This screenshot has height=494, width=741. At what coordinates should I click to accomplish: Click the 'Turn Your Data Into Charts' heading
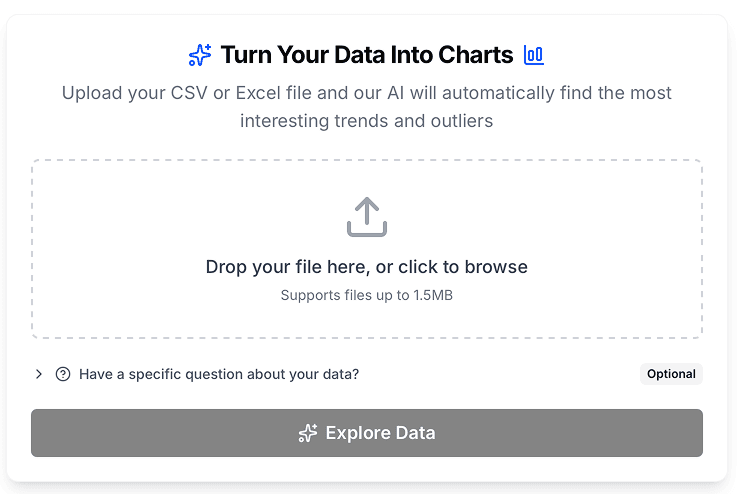(x=366, y=55)
